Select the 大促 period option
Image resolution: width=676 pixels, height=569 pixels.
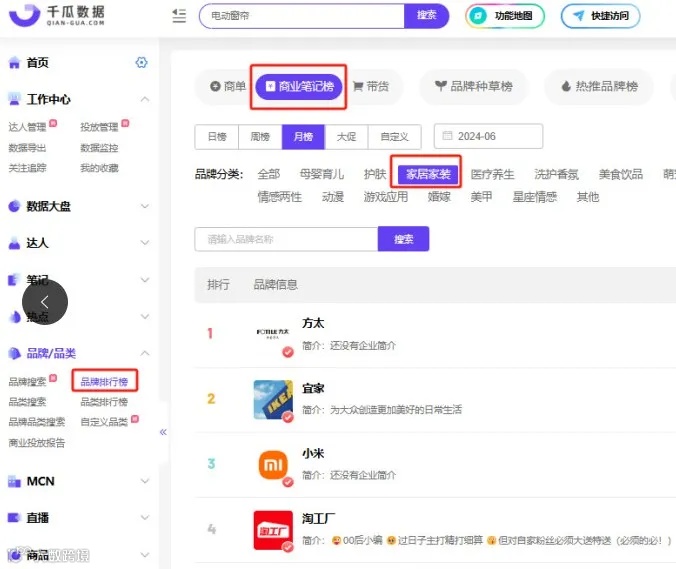[346, 137]
